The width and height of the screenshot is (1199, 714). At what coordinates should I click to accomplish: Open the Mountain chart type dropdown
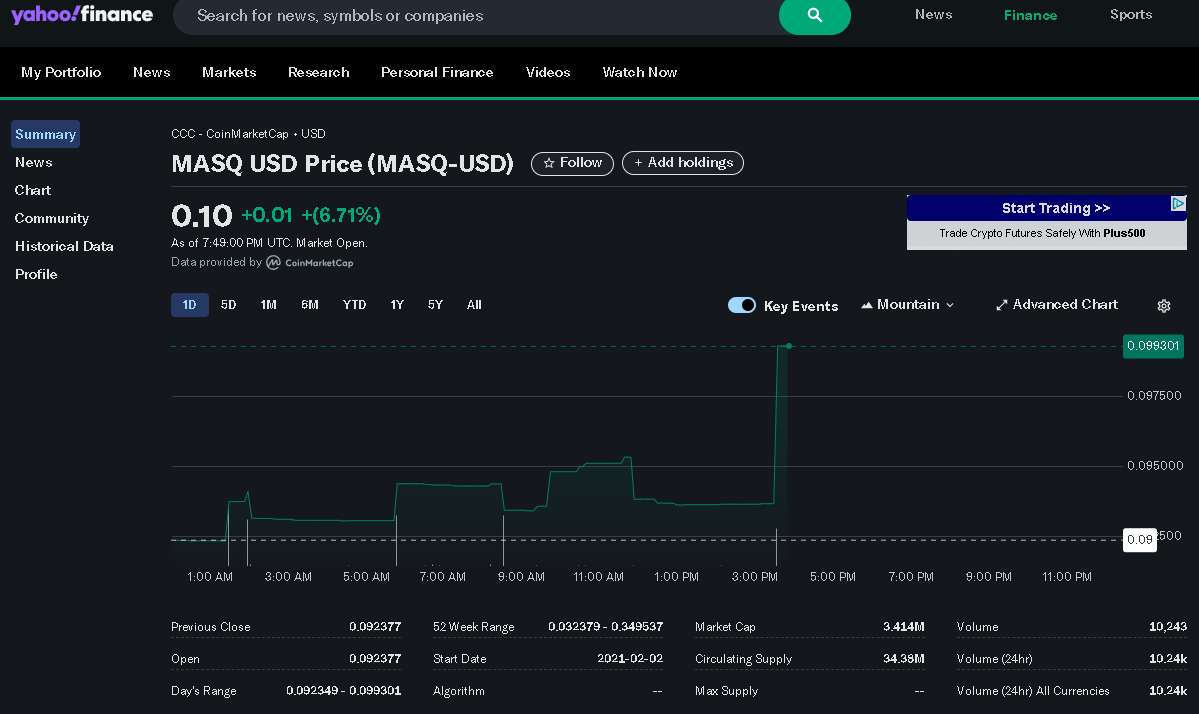coord(908,304)
